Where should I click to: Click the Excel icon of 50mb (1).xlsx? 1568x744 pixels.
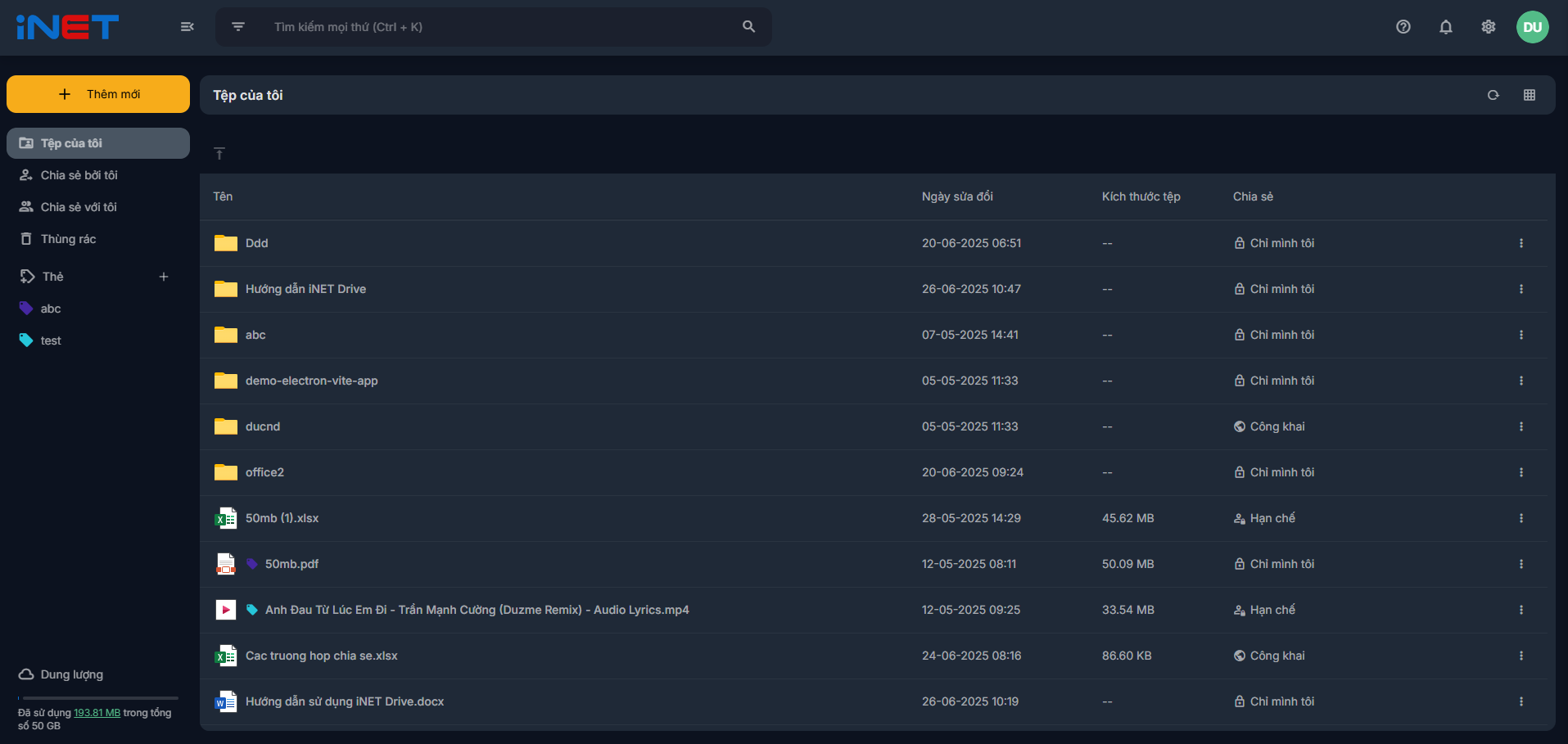225,518
